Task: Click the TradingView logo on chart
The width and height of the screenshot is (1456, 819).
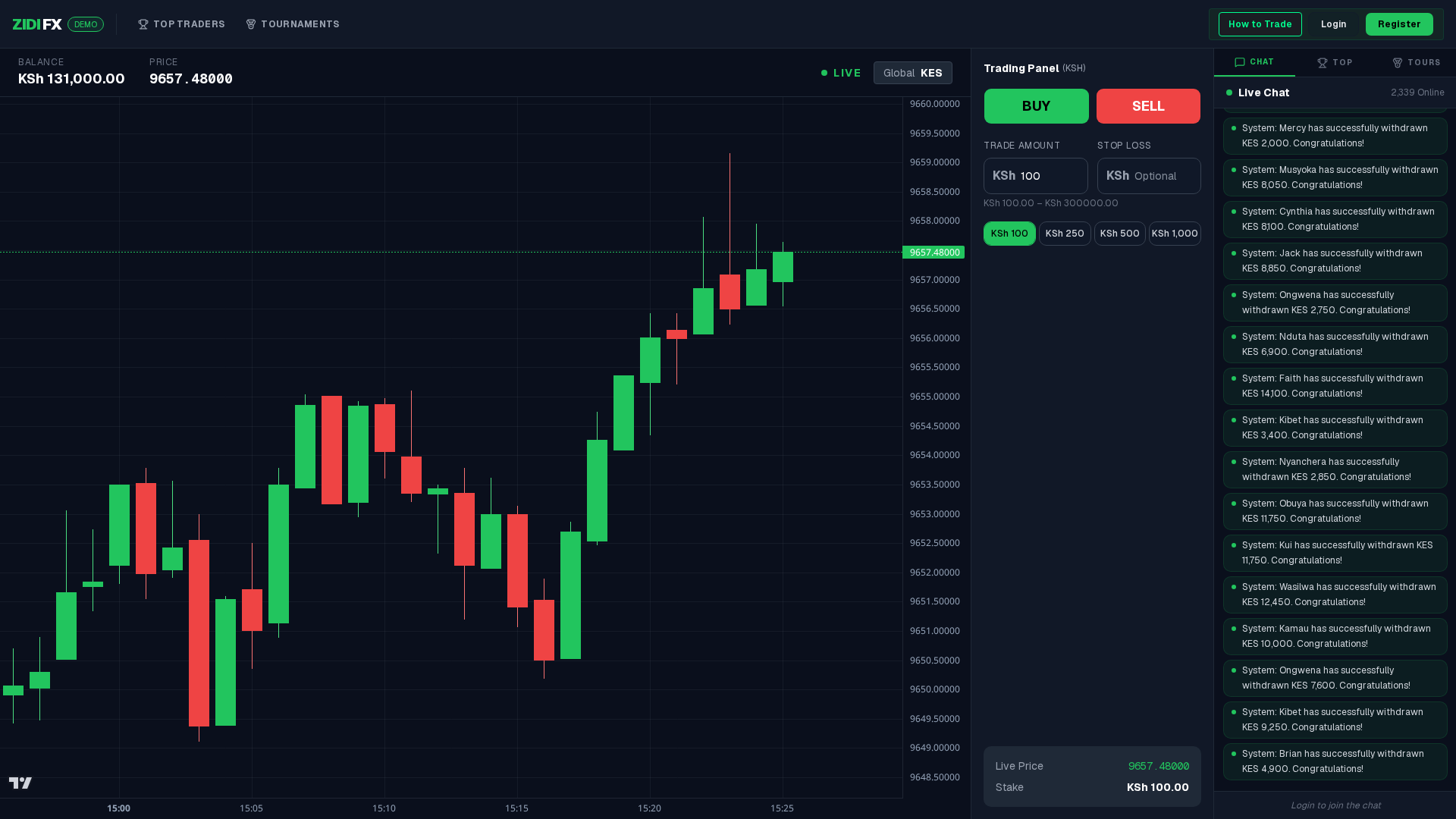Action: point(20,783)
